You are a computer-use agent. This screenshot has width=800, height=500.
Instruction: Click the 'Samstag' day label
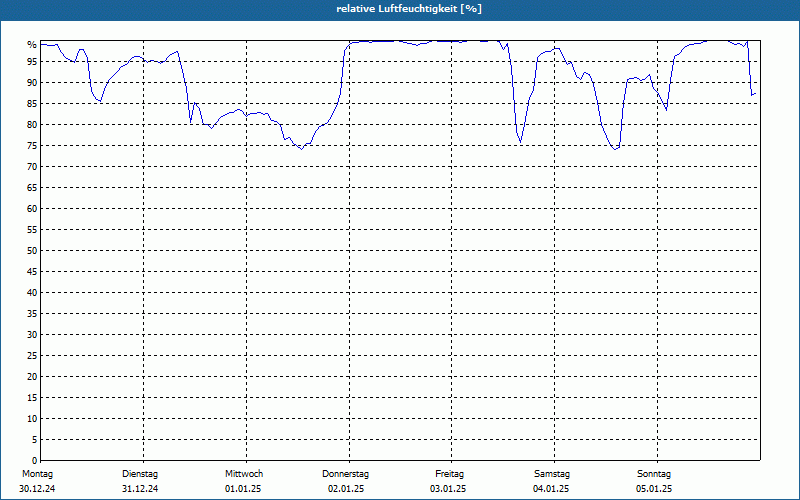(552, 474)
